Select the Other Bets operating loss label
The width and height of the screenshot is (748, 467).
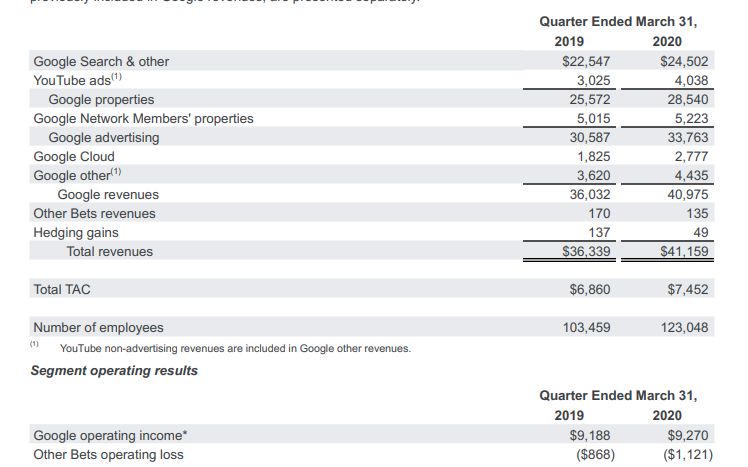tap(108, 455)
